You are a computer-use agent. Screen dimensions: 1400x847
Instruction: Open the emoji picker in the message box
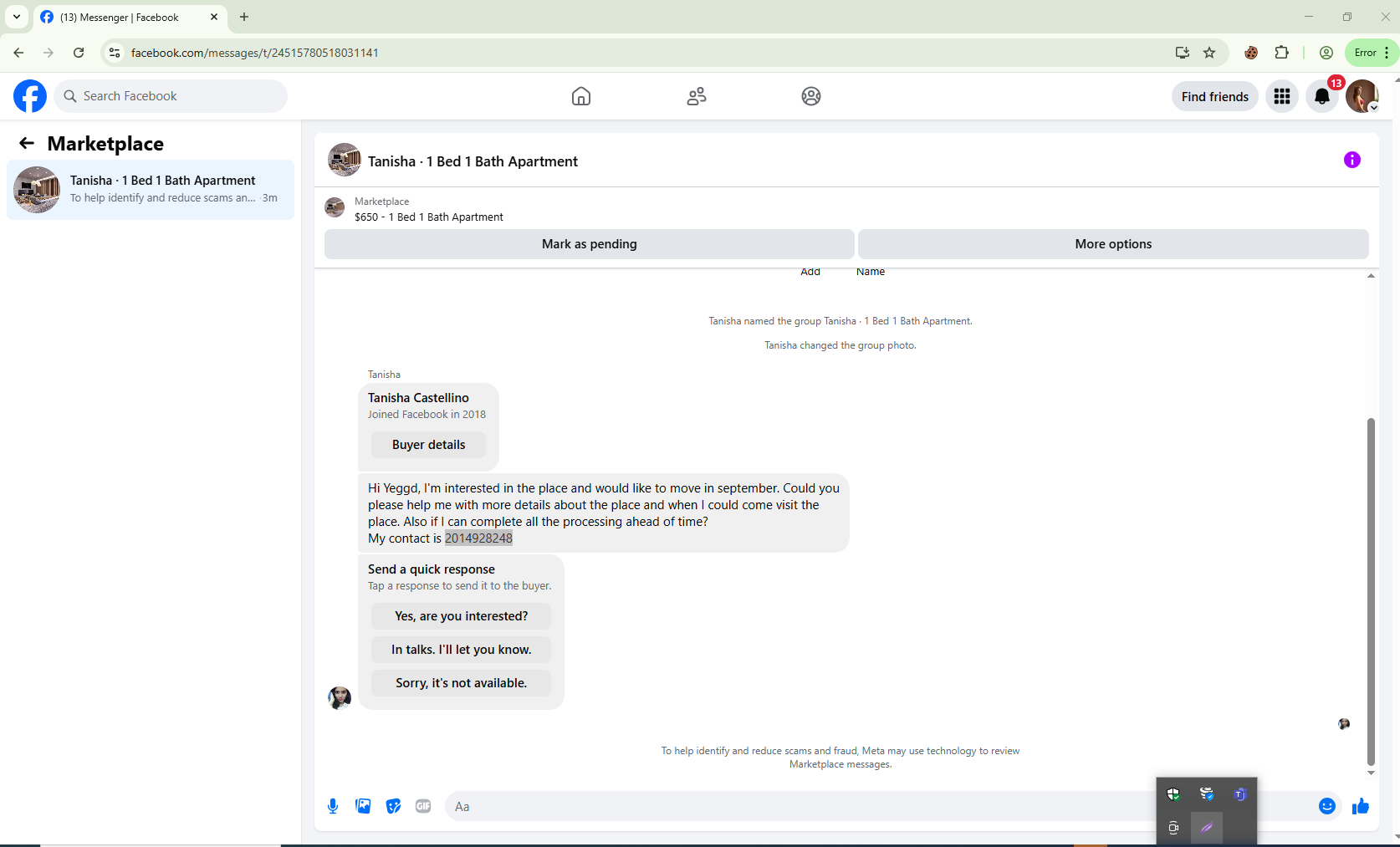pyautogui.click(x=1327, y=806)
